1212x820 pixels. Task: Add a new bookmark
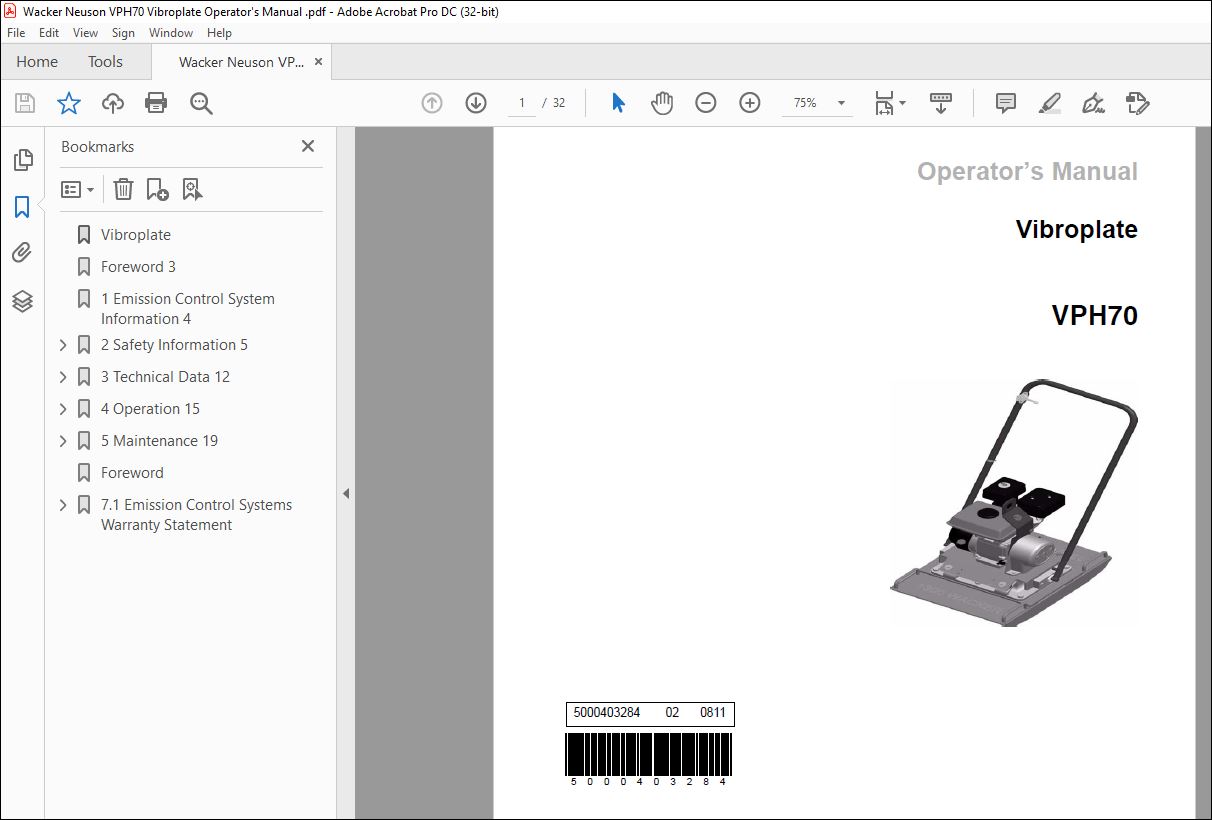[157, 189]
